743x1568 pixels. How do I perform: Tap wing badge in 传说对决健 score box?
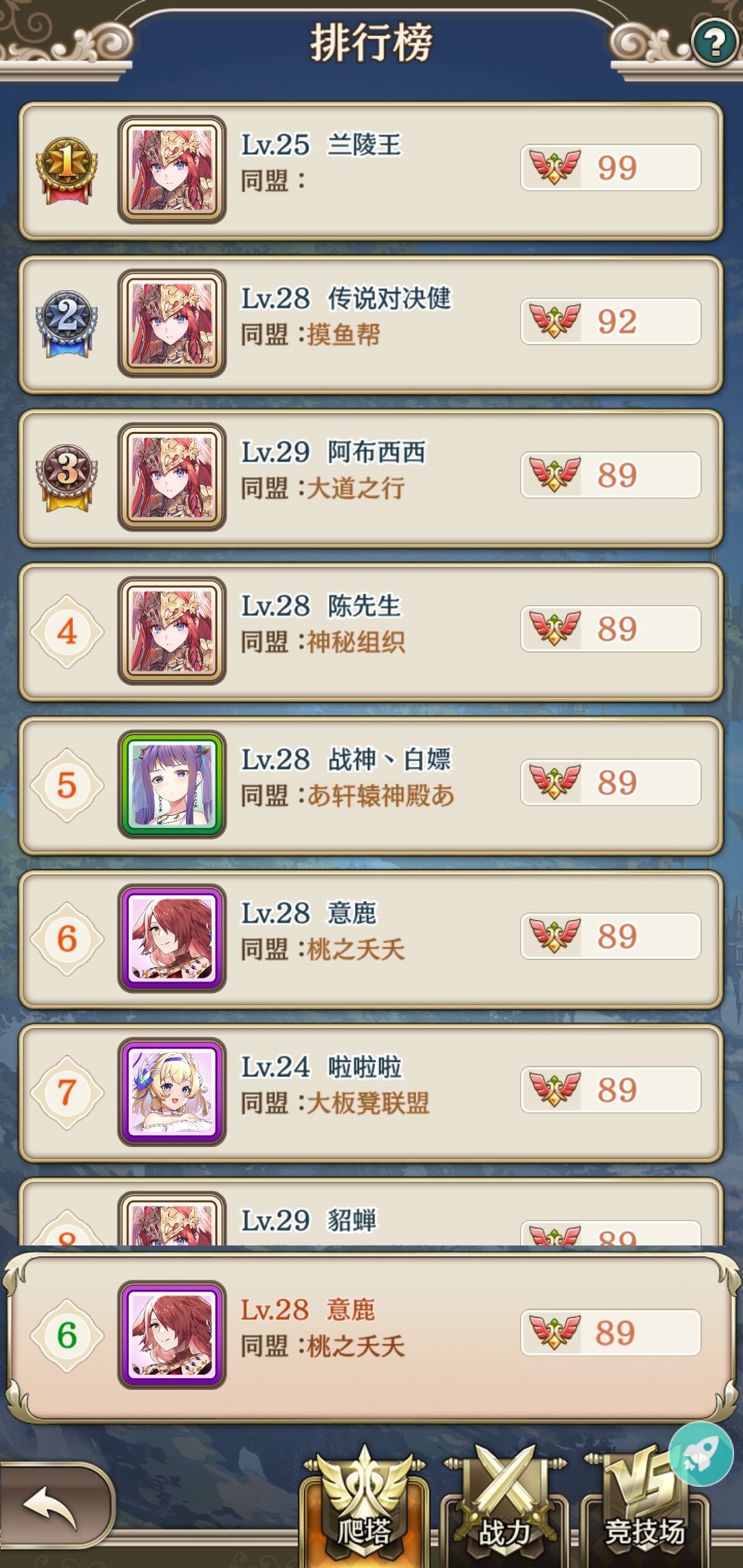[x=554, y=321]
